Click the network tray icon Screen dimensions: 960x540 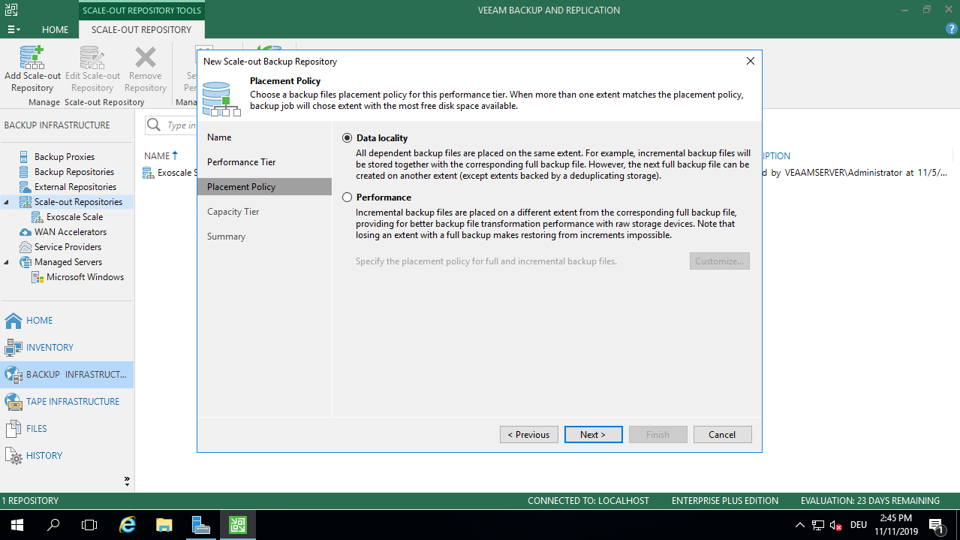(818, 525)
